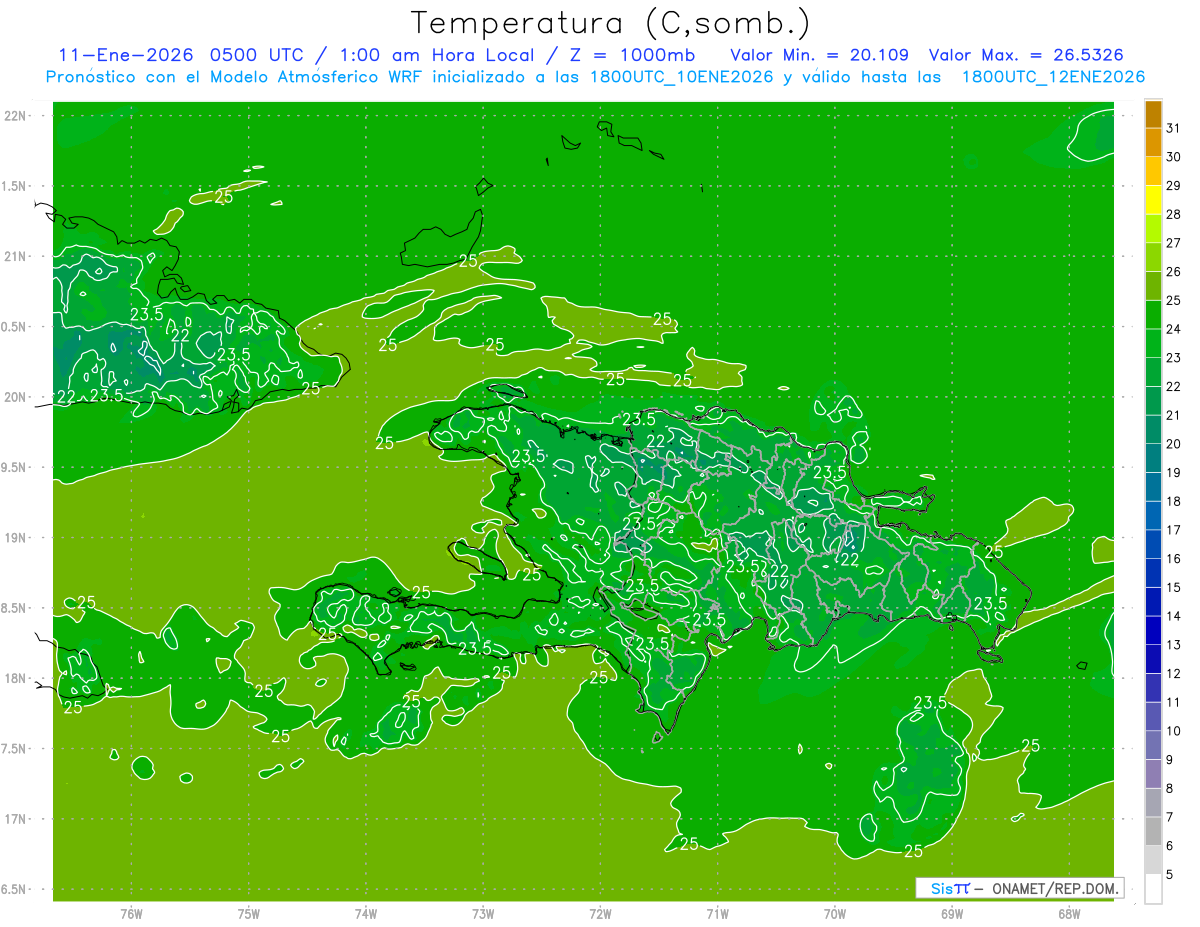Click the color bar label '28'
The image size is (1200, 927).
click(1173, 214)
